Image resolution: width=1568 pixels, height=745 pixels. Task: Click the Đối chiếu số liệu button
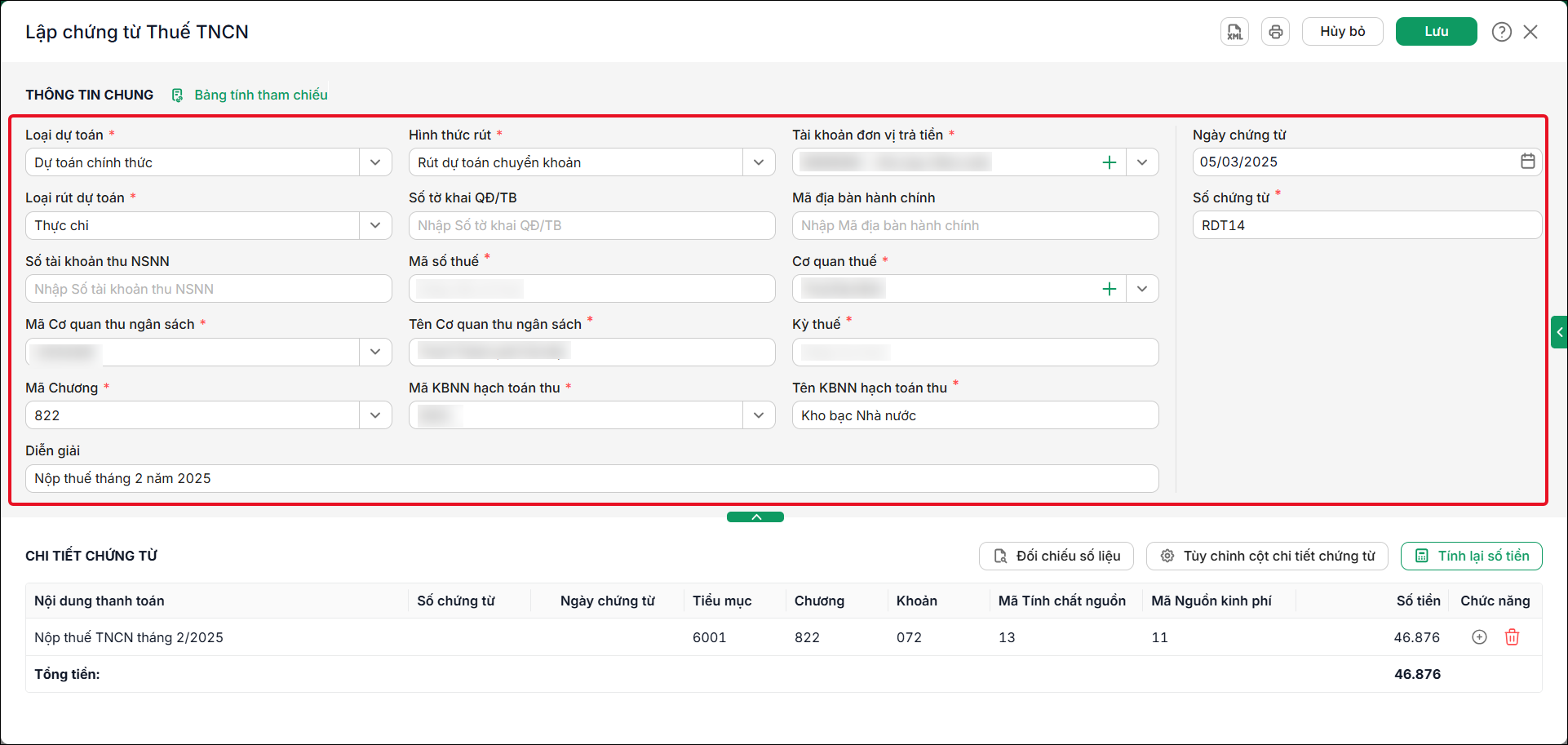1056,556
